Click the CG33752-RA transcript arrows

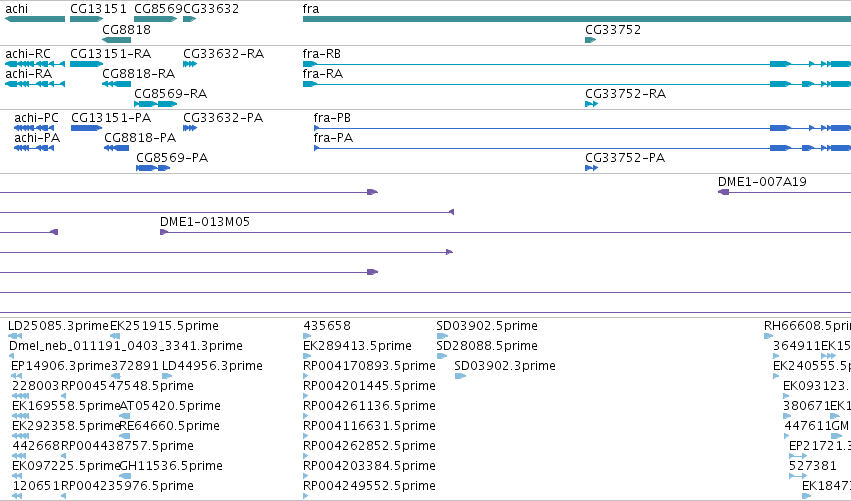point(592,104)
